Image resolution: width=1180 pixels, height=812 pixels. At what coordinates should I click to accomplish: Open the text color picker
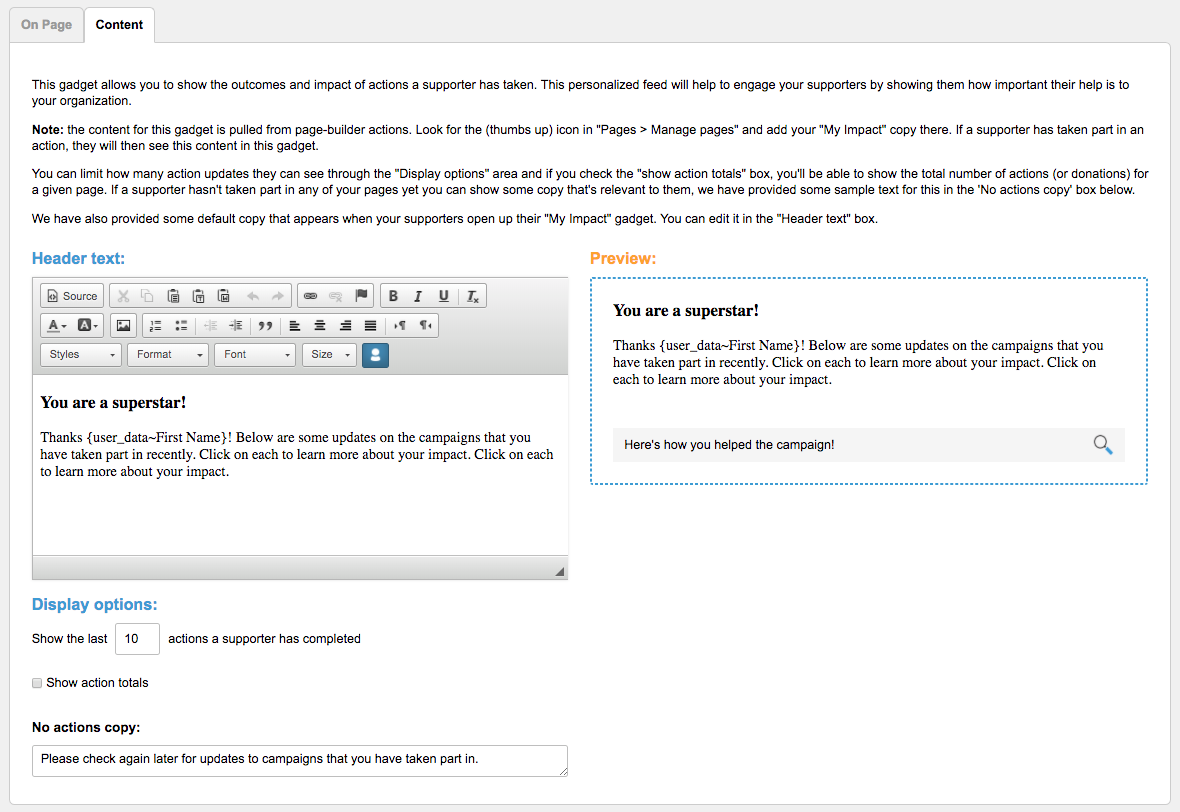(x=56, y=325)
